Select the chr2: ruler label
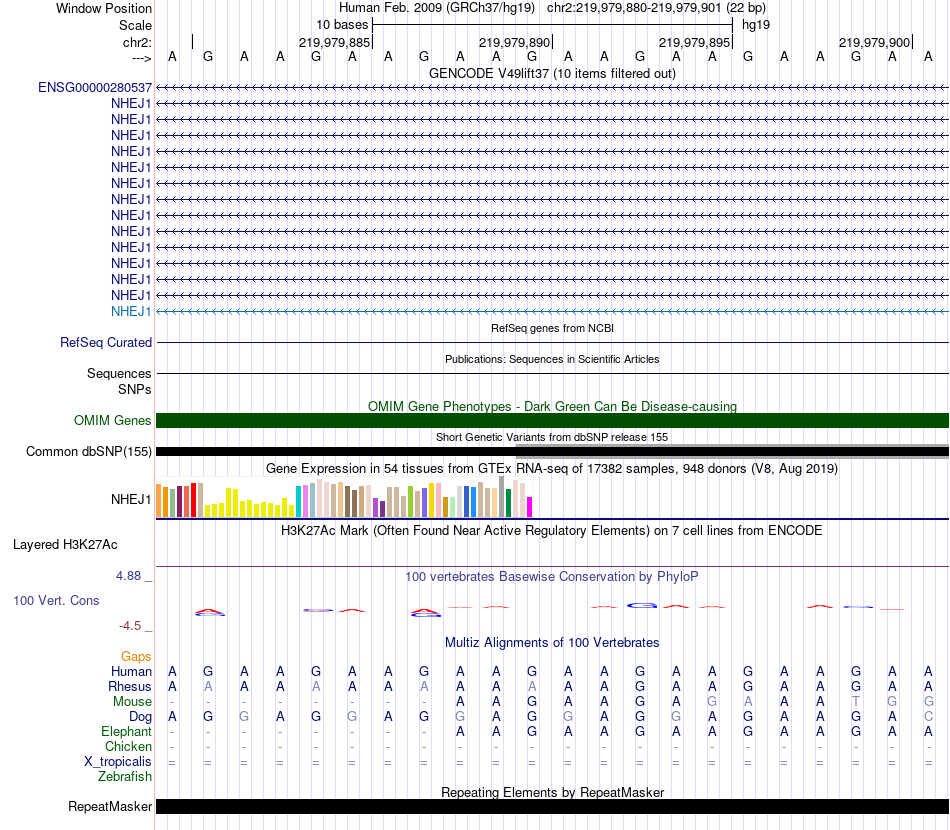The image size is (950, 830). tap(137, 42)
